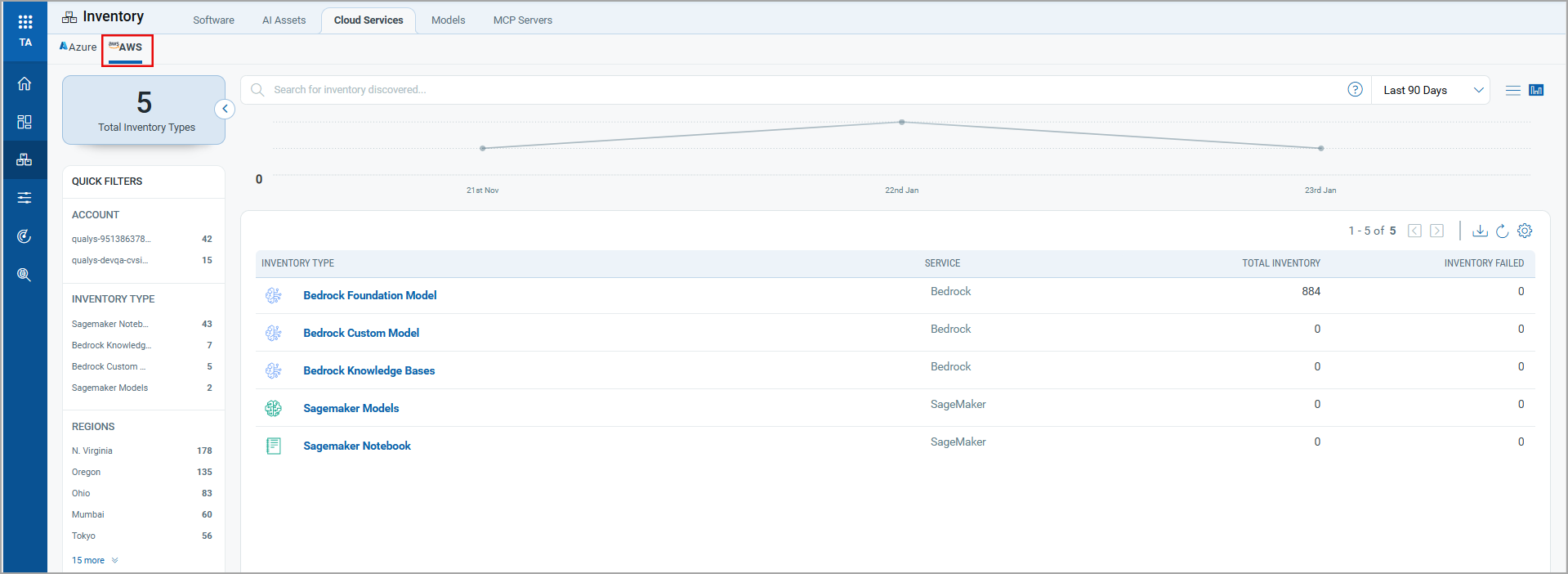This screenshot has width=1568, height=574.
Task: Click the Total Inventory Types card
Action: pos(144,110)
